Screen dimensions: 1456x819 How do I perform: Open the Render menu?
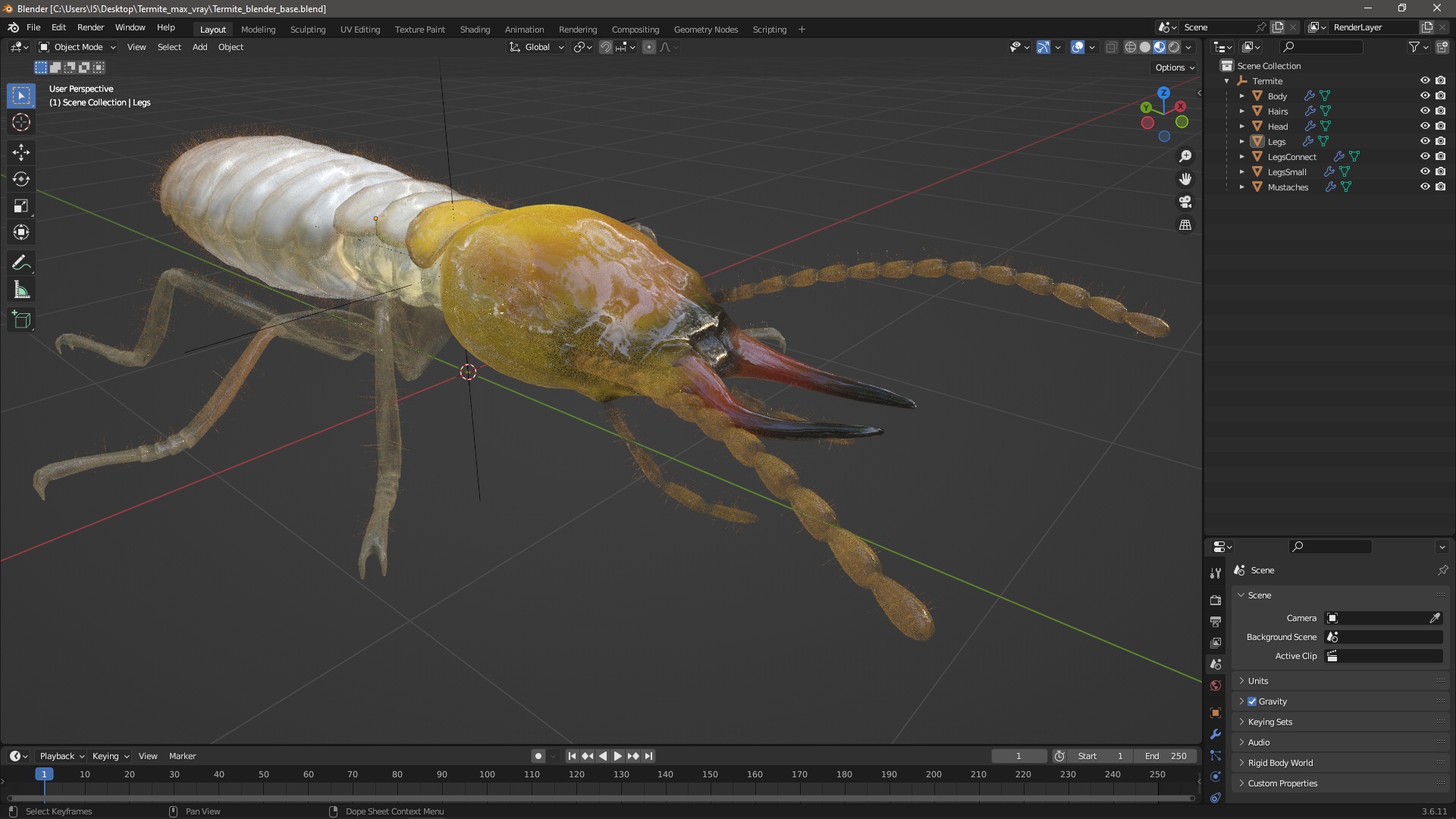(90, 27)
